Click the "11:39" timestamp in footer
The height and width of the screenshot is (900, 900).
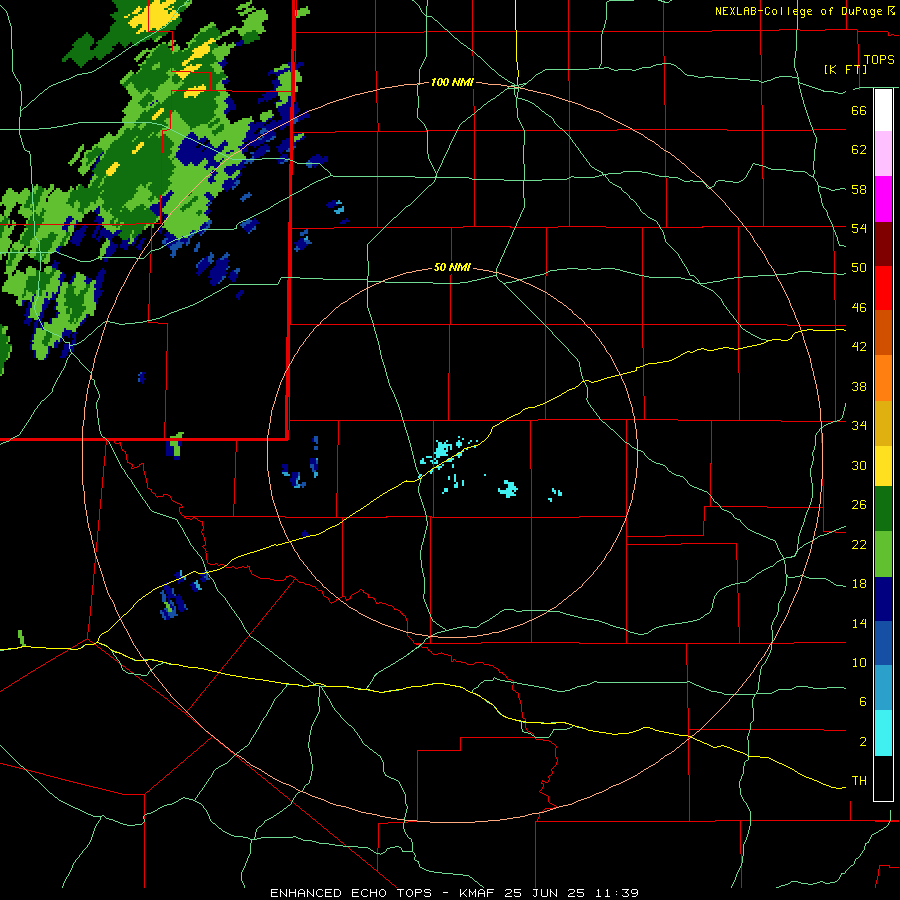[616, 893]
